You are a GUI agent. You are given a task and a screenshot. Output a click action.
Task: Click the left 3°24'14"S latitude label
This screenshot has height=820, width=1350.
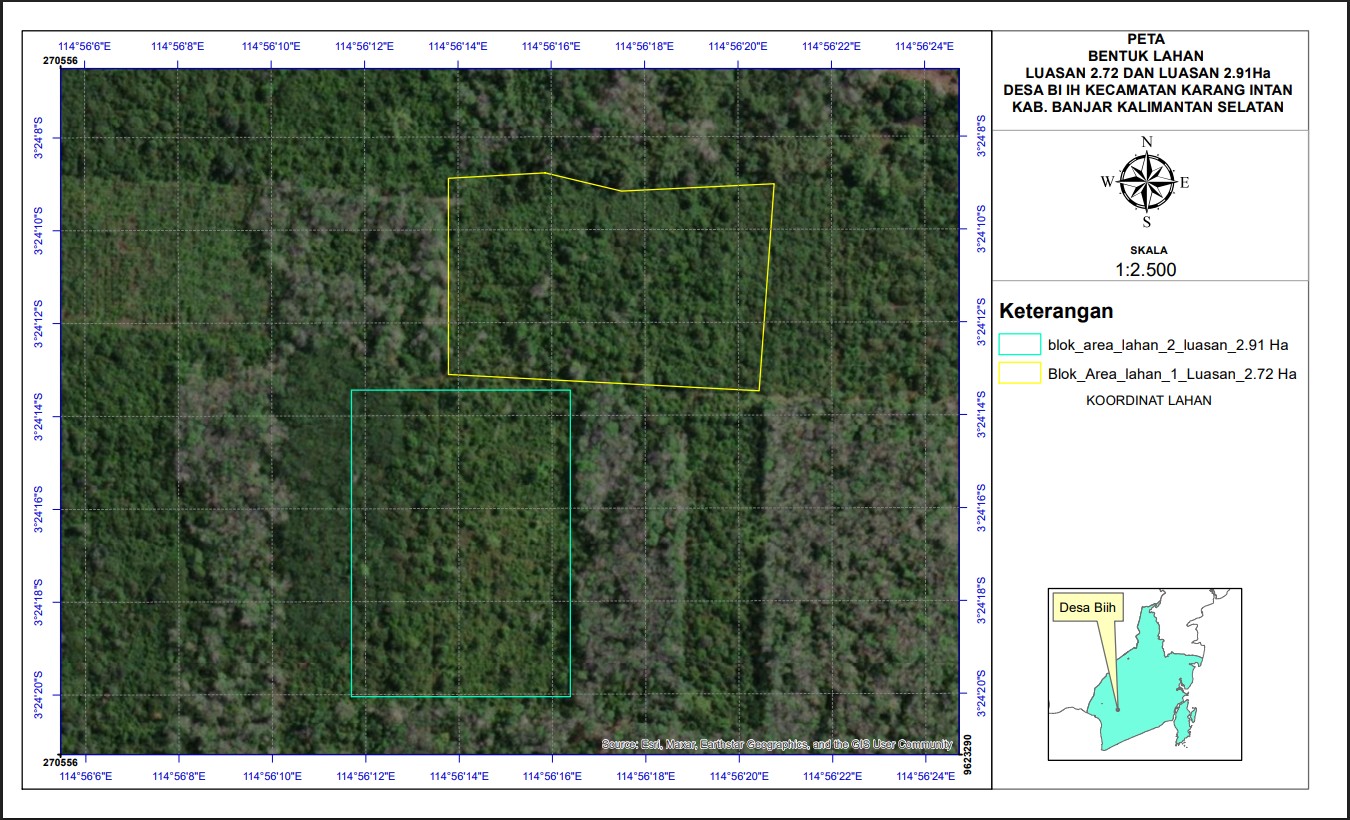click(x=39, y=417)
